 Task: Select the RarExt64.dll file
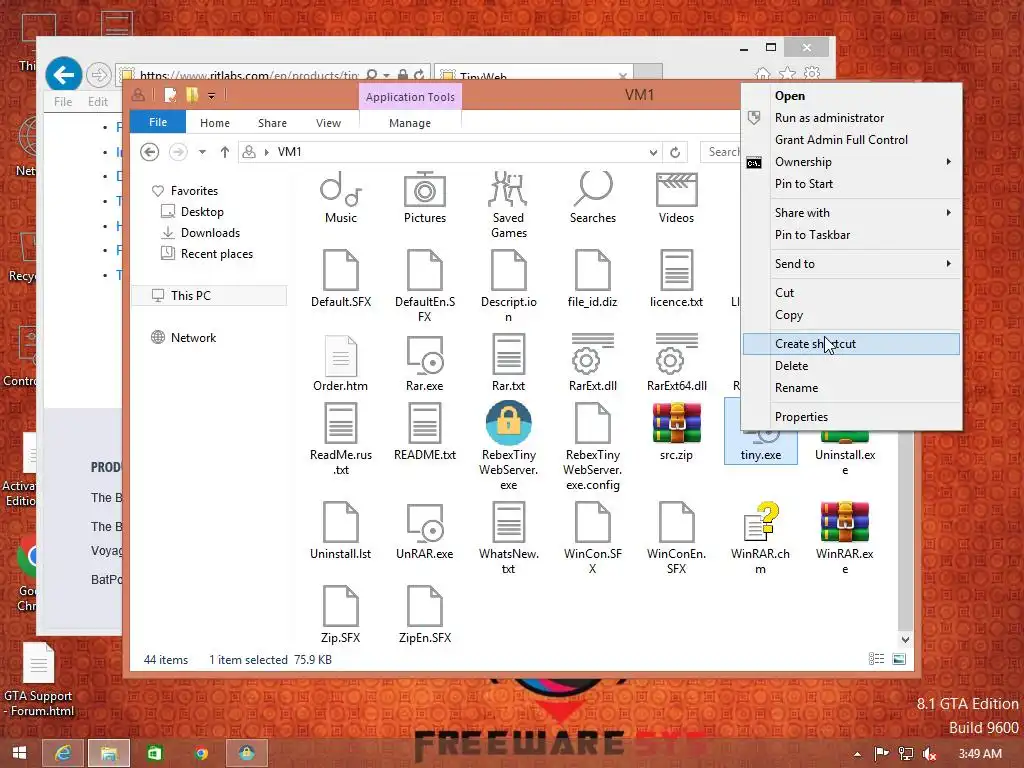point(676,363)
